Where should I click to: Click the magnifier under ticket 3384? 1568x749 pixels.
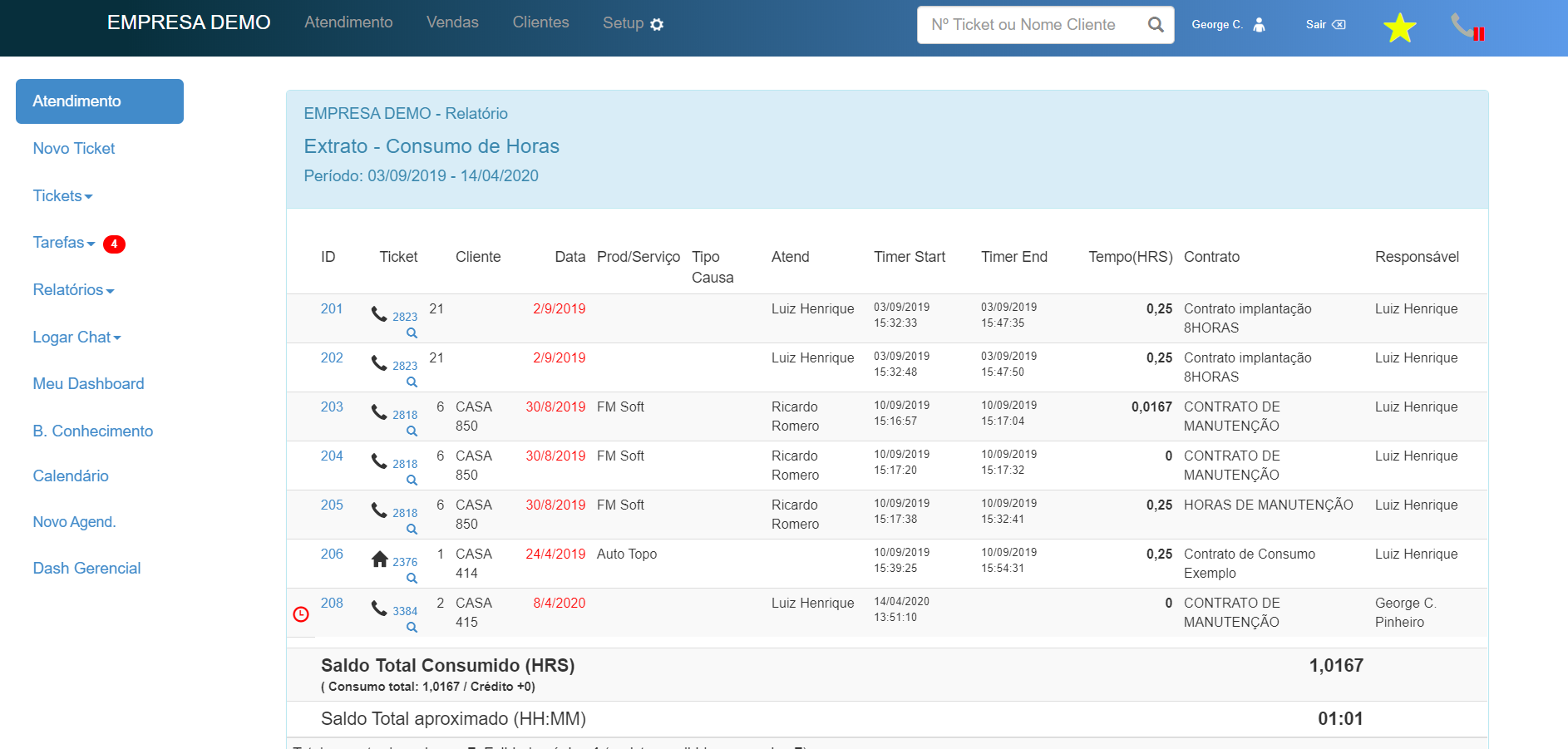tap(412, 628)
